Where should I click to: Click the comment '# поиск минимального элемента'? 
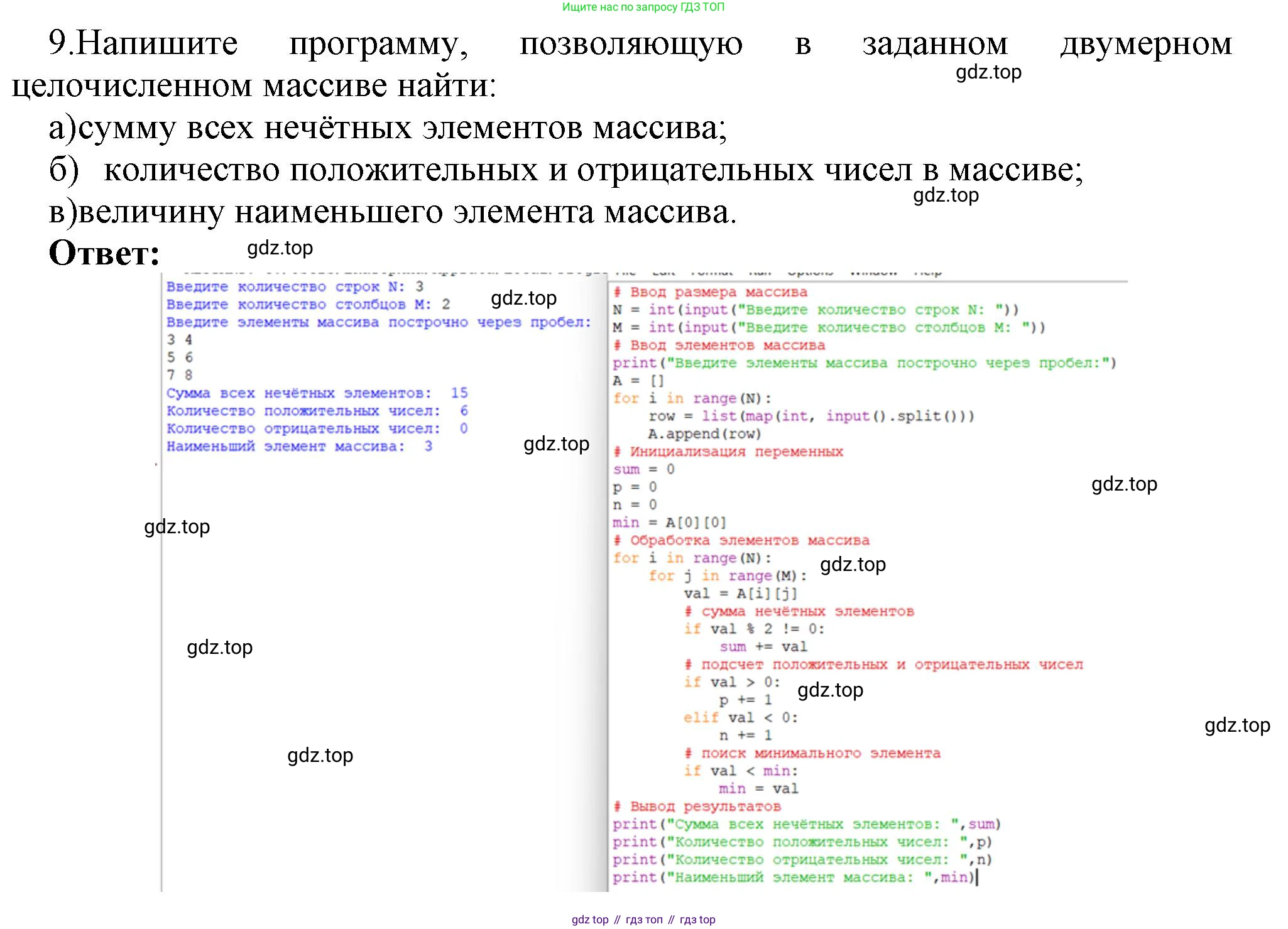click(812, 753)
